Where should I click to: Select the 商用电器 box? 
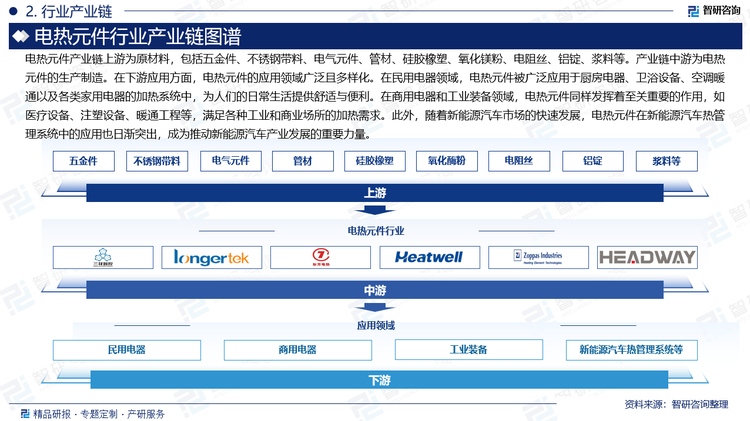coord(298,350)
